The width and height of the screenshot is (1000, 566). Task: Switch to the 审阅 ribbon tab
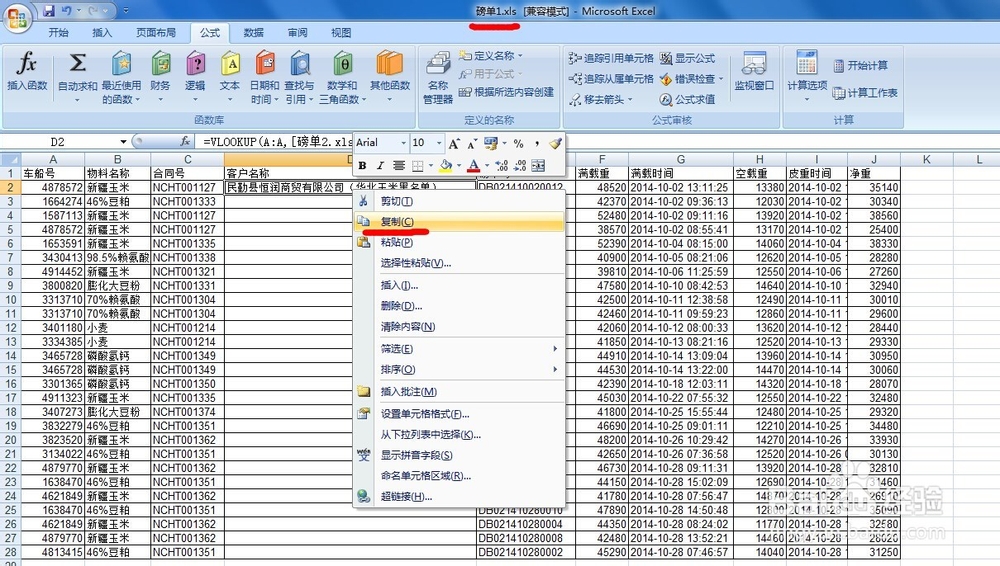pyautogui.click(x=297, y=33)
